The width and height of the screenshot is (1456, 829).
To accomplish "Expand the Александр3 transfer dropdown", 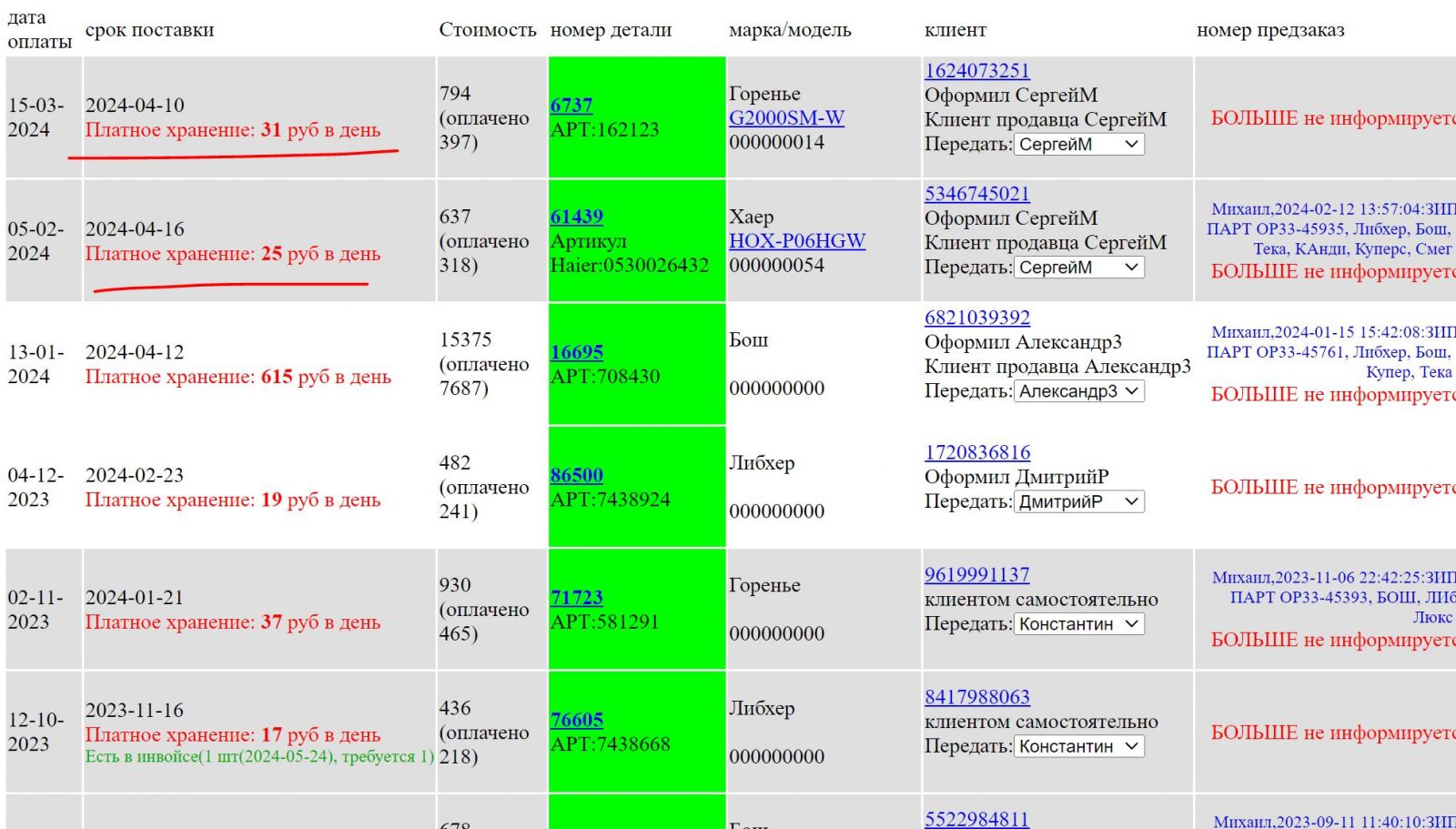I will [x=1079, y=391].
